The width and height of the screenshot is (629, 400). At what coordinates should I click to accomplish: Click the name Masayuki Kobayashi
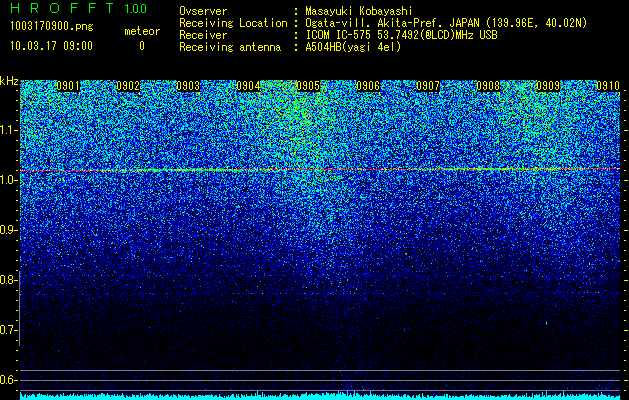pos(358,11)
